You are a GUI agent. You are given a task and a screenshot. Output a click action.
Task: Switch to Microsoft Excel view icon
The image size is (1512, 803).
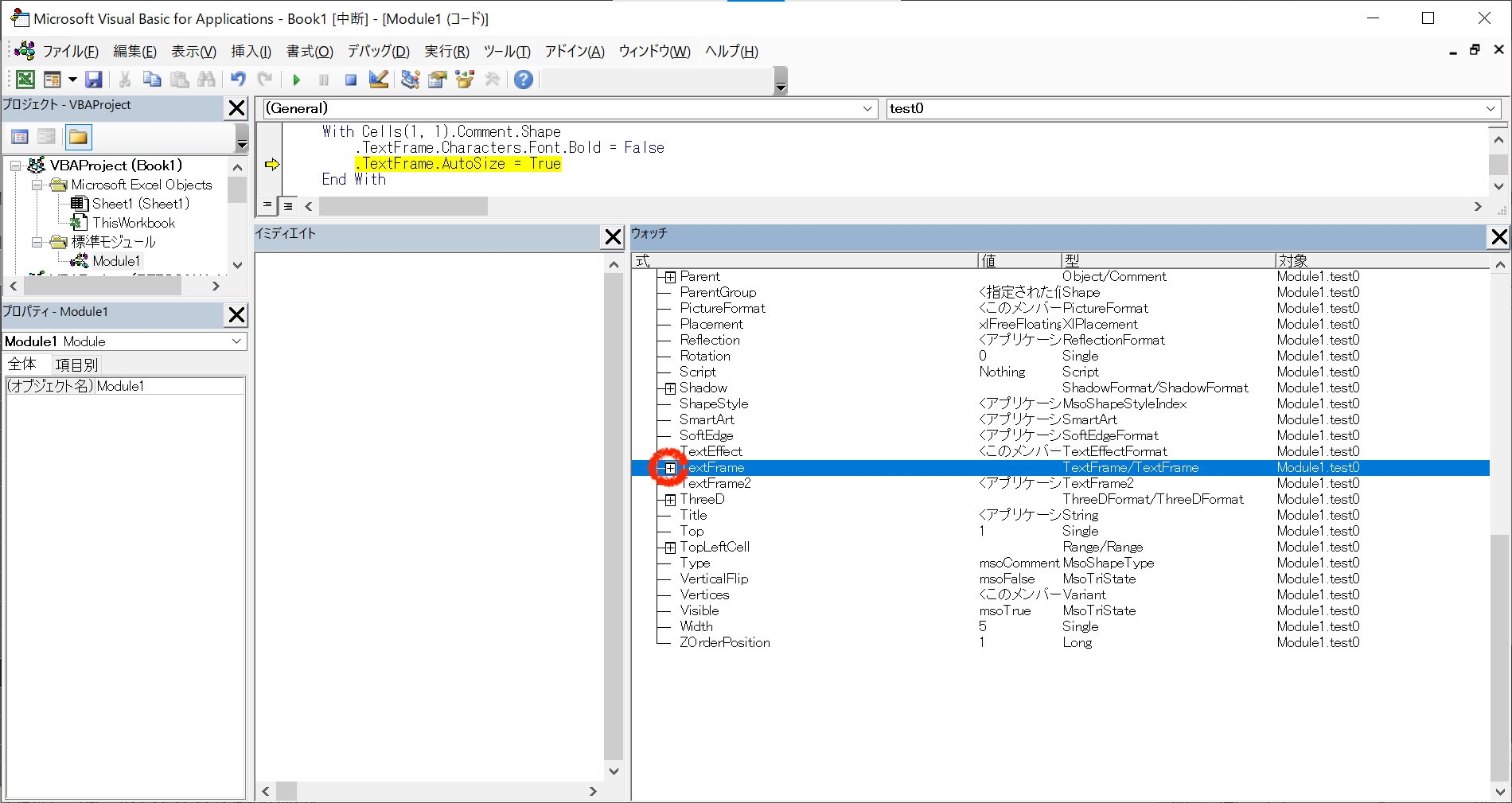coord(25,80)
